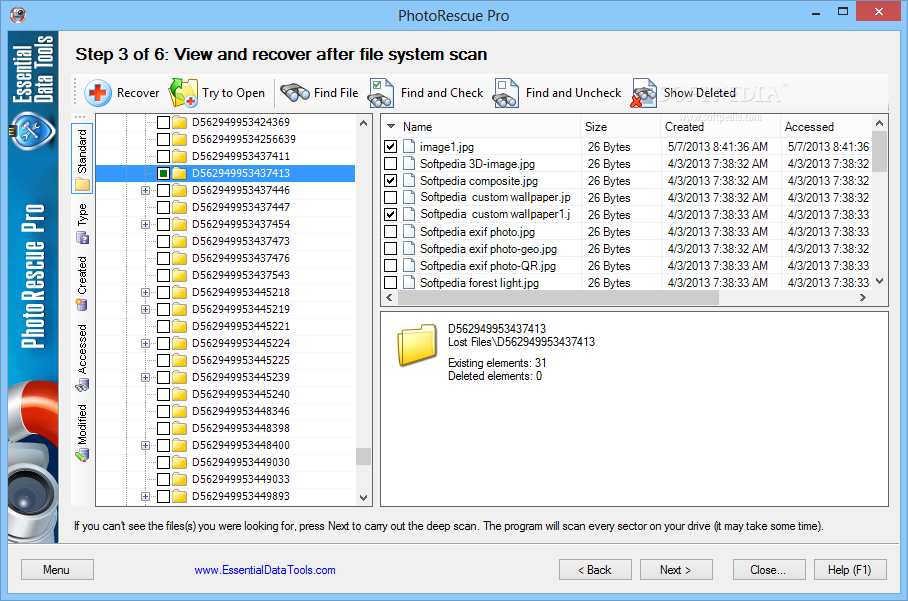
Task: Click the Recover red cross icon
Action: pos(98,93)
